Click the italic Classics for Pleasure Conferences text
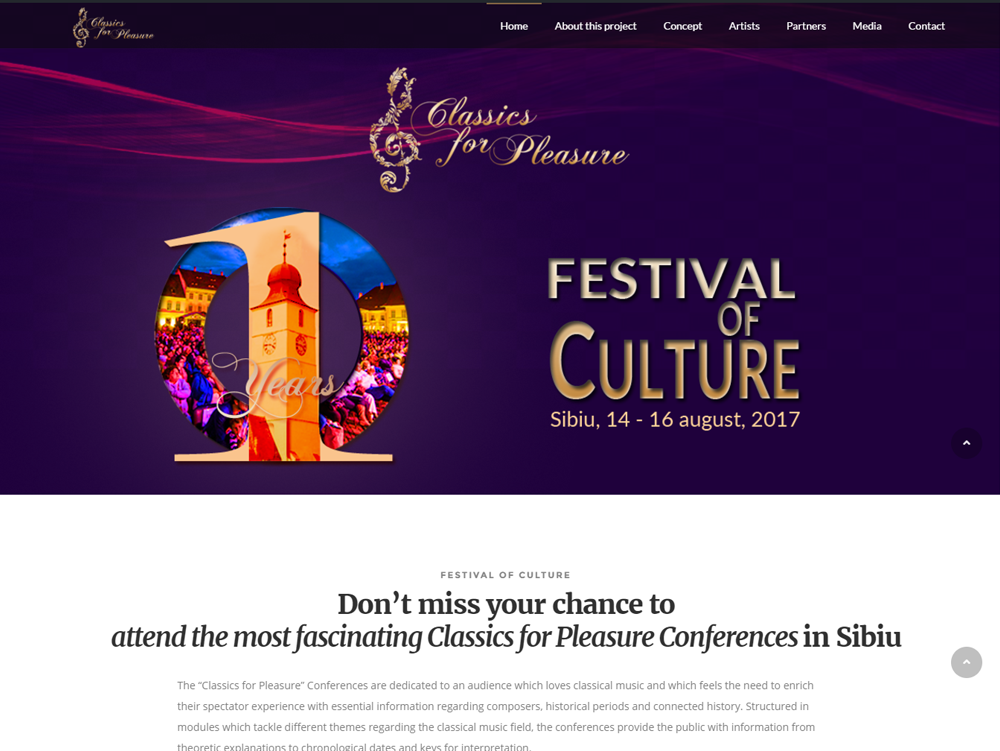Screen dimensions: 1000x751 tap(612, 637)
